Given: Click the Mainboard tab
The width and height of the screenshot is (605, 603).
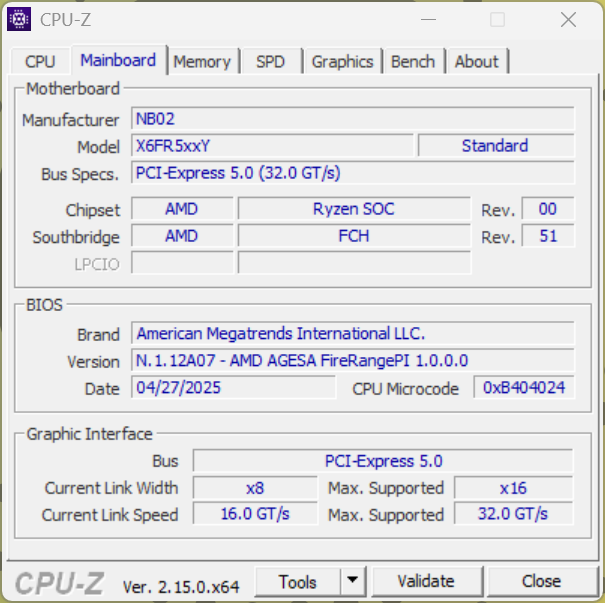Looking at the screenshot, I should pyautogui.click(x=118, y=60).
